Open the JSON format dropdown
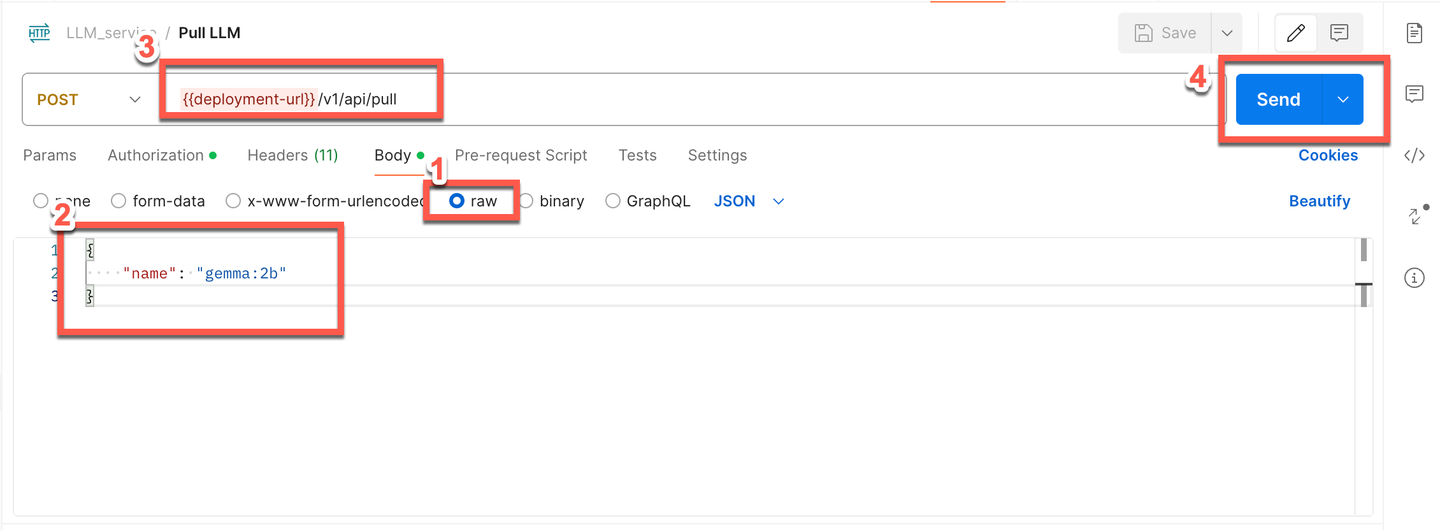The height and width of the screenshot is (530, 1440). click(749, 201)
